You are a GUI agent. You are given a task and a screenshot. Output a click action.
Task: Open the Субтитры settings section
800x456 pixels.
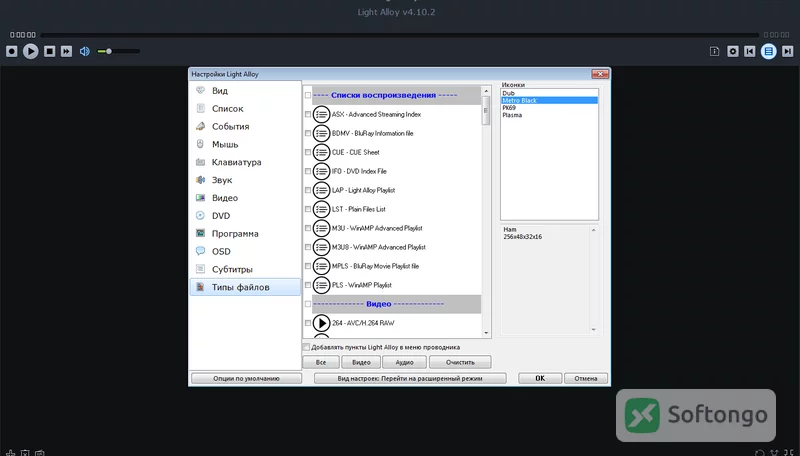[245, 269]
